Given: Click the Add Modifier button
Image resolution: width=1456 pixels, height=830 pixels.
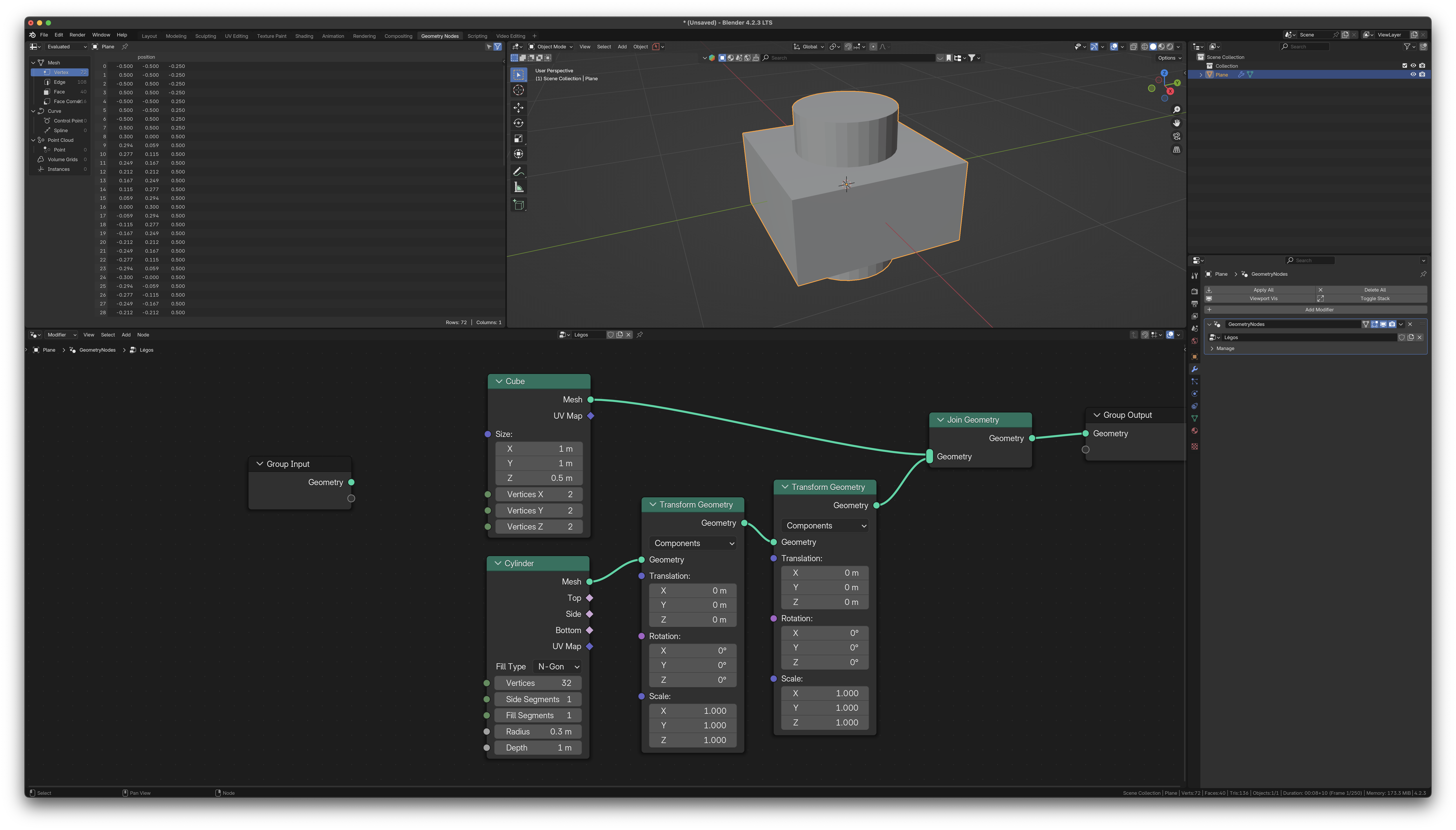Looking at the screenshot, I should (x=1315, y=309).
